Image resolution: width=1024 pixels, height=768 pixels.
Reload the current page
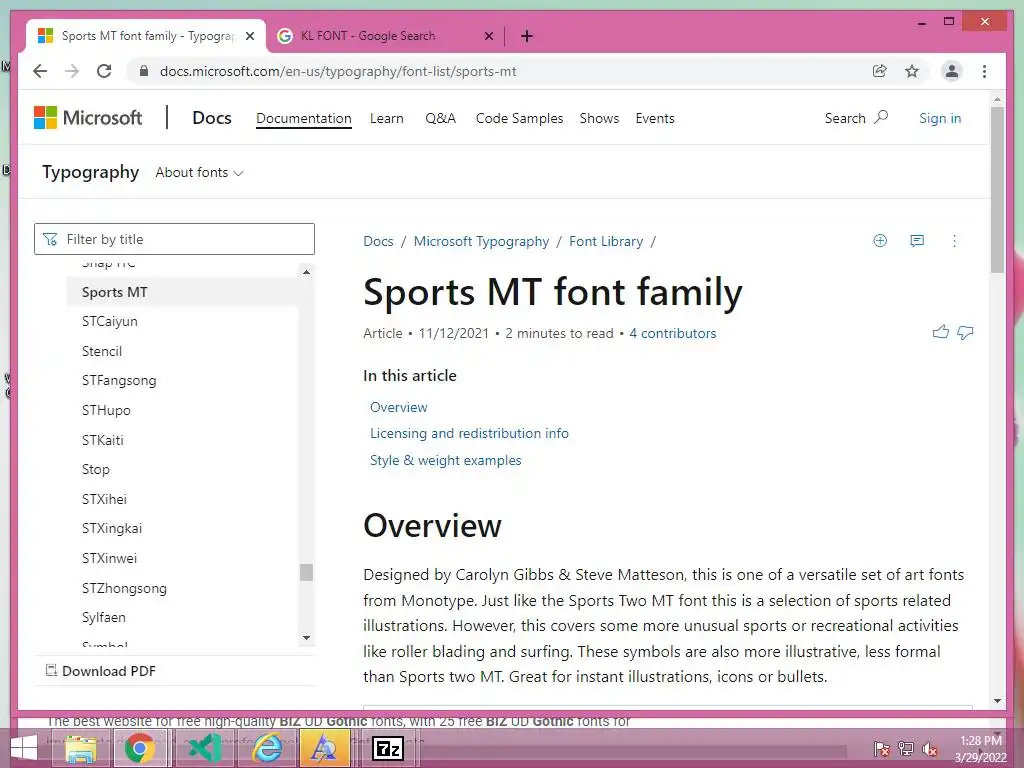coord(104,71)
